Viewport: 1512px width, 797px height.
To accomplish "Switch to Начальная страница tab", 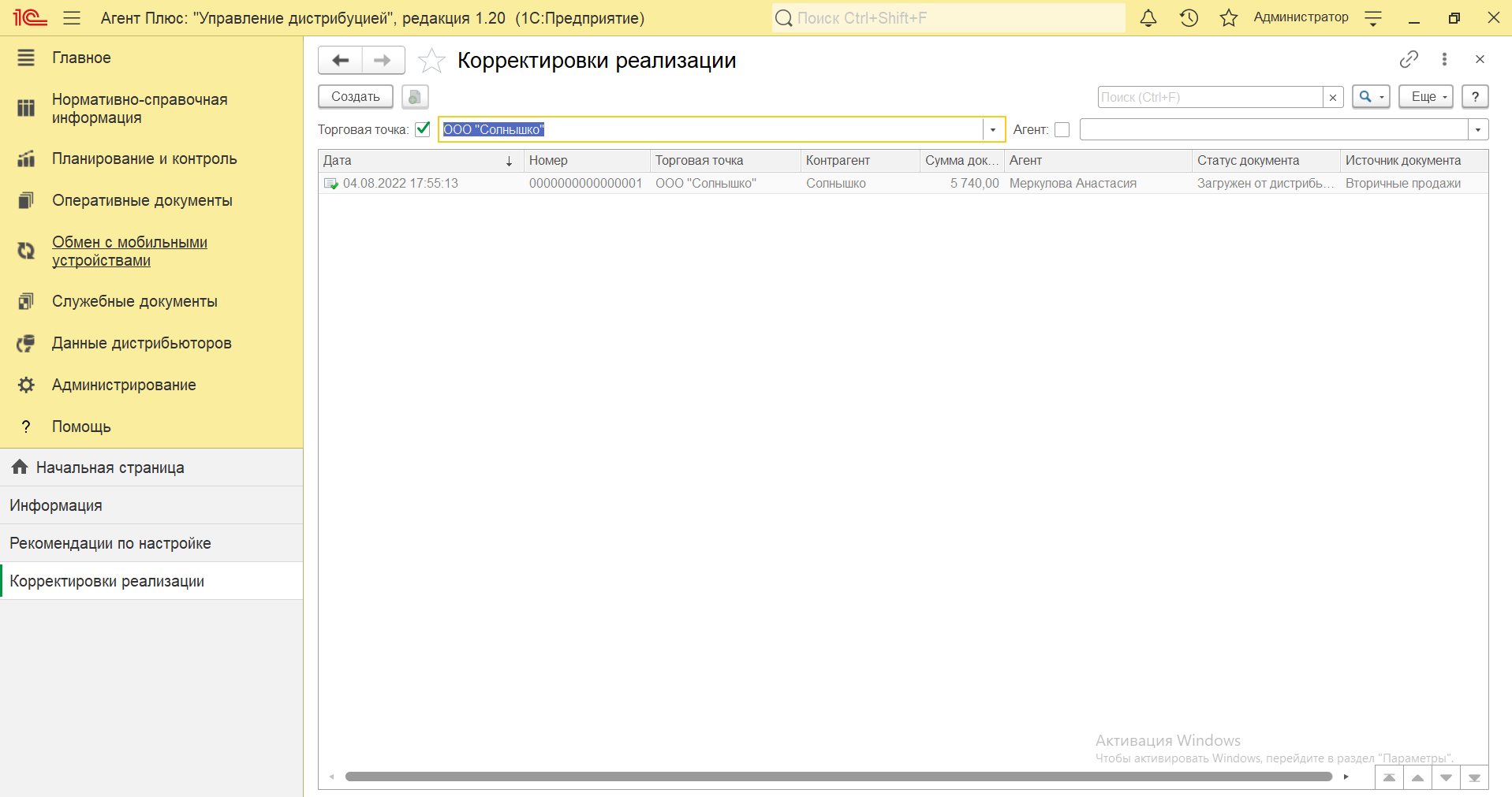I will [151, 467].
